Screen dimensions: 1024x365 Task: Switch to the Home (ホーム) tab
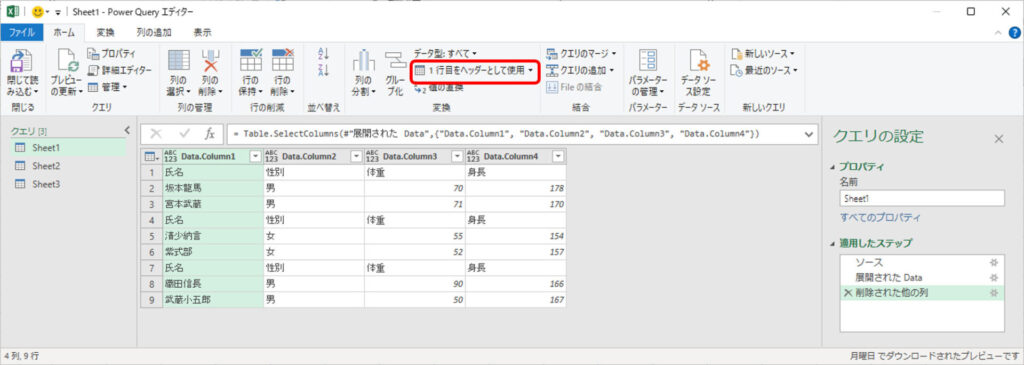(64, 32)
